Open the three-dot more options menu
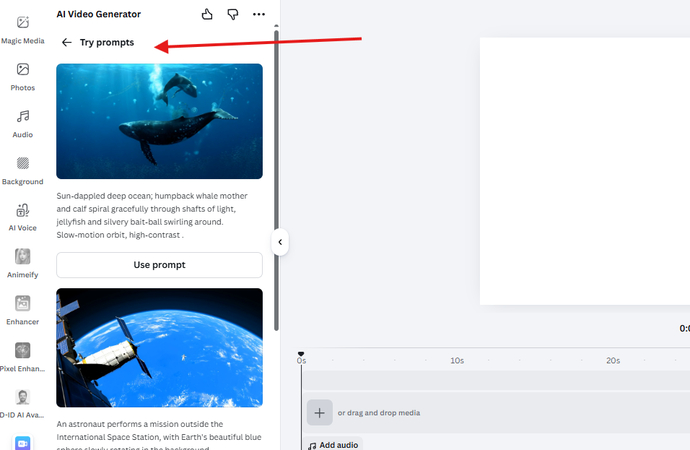 (x=259, y=14)
